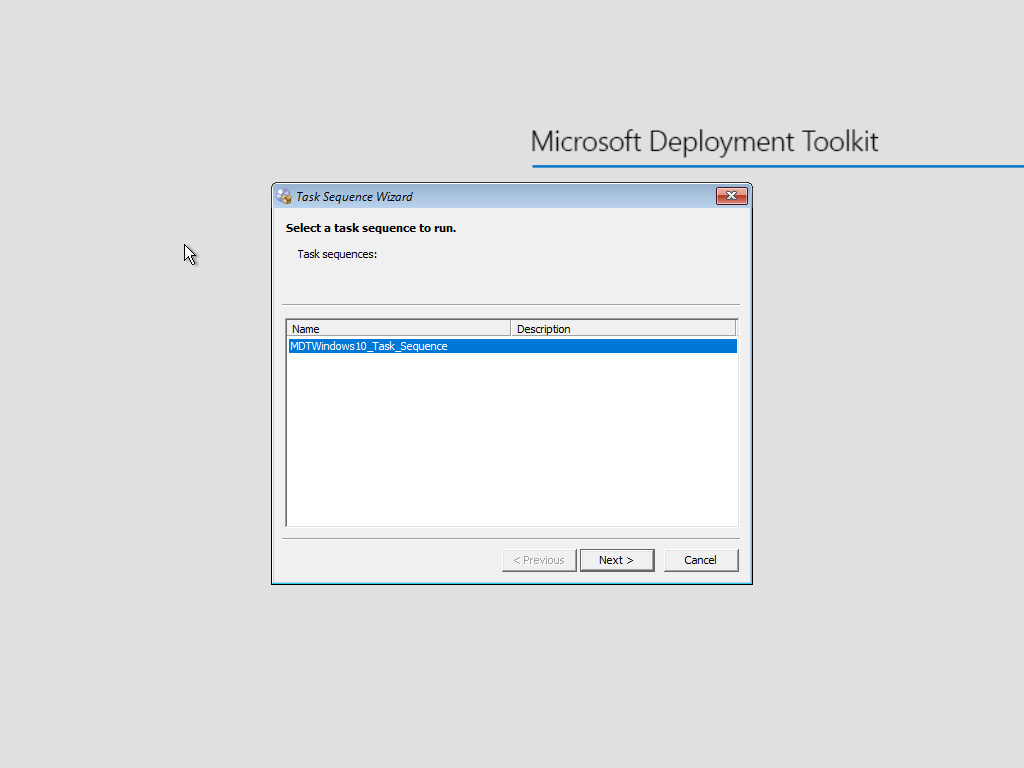Click the Task Sequence Wizard title bar icon
This screenshot has height=768, width=1024.
284,196
